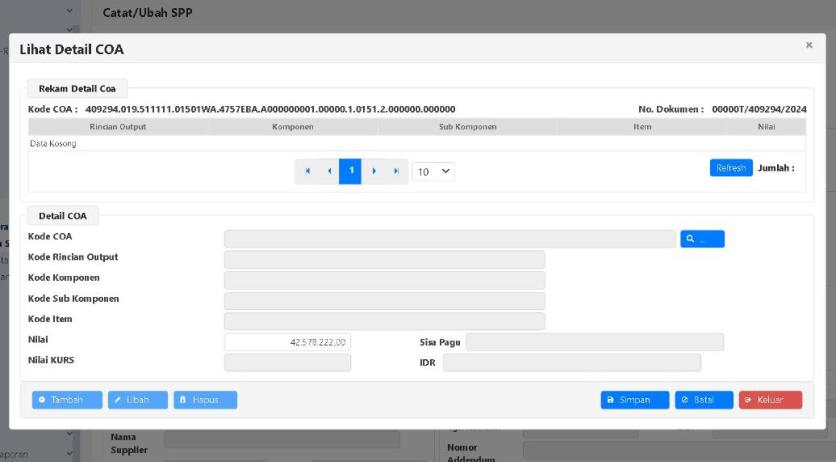Viewport: 836px width, 462px height.
Task: Cancel using the Batal button
Action: click(704, 400)
